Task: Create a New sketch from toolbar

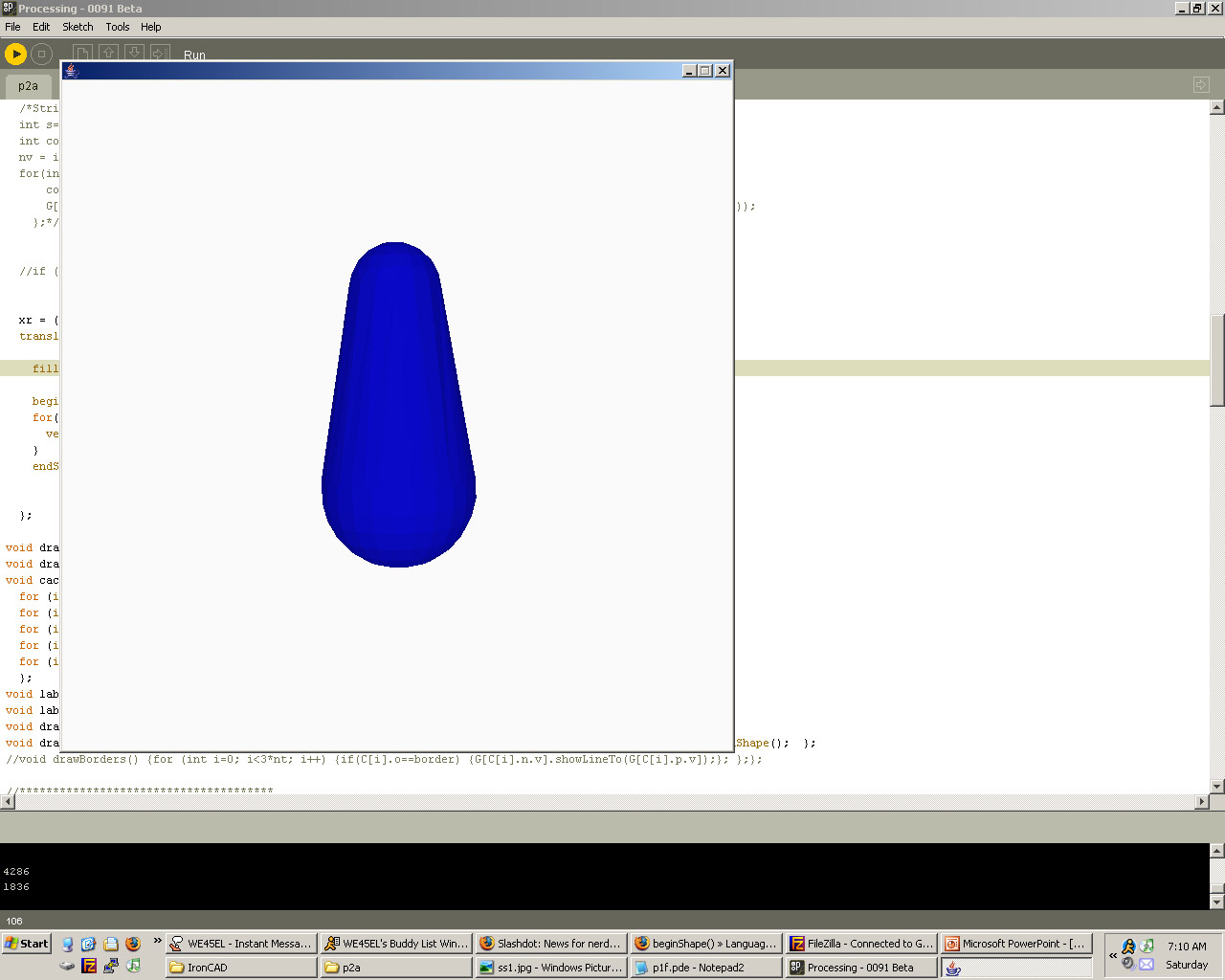Action: (83, 54)
